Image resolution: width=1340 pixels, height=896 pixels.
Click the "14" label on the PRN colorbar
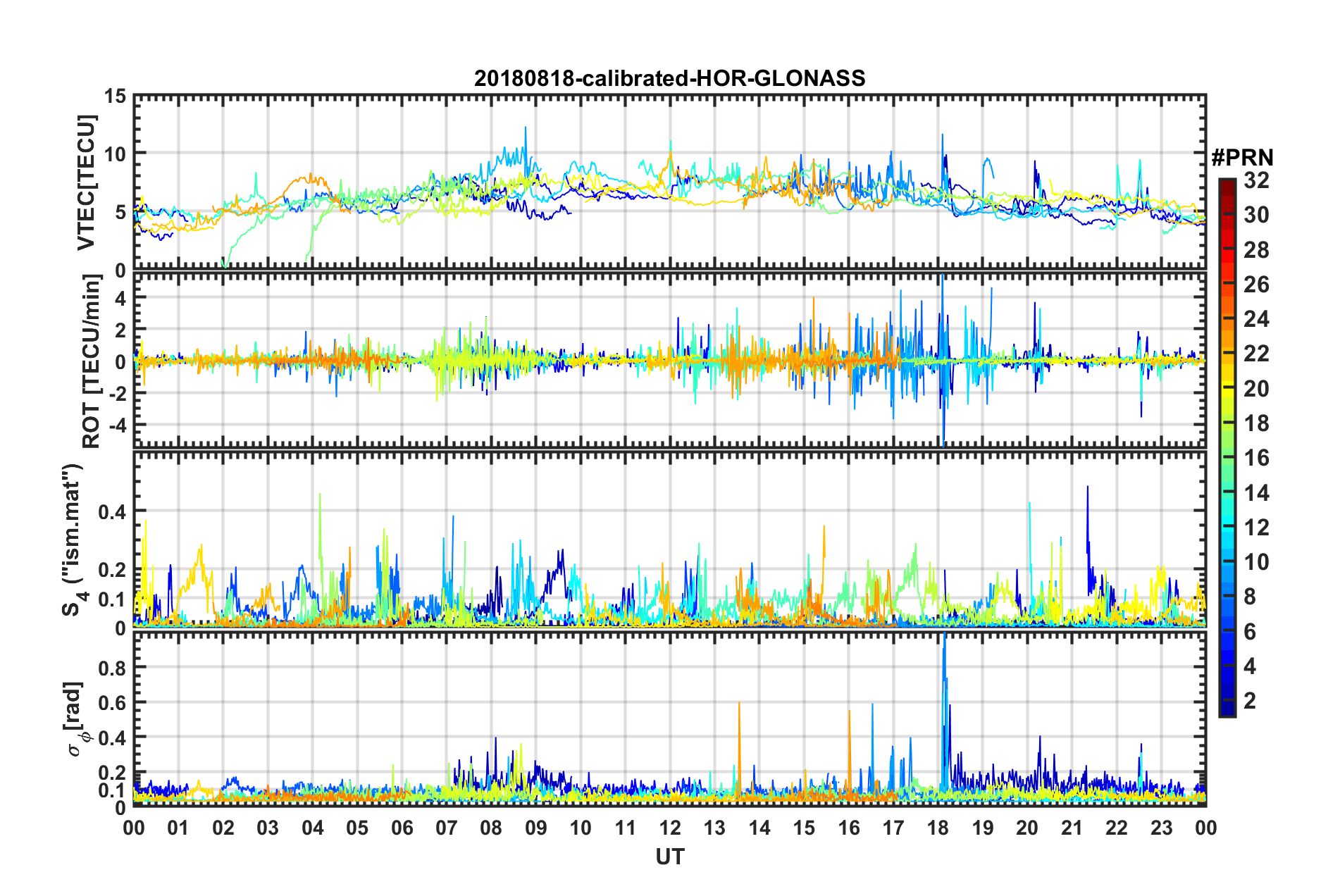coord(1256,493)
